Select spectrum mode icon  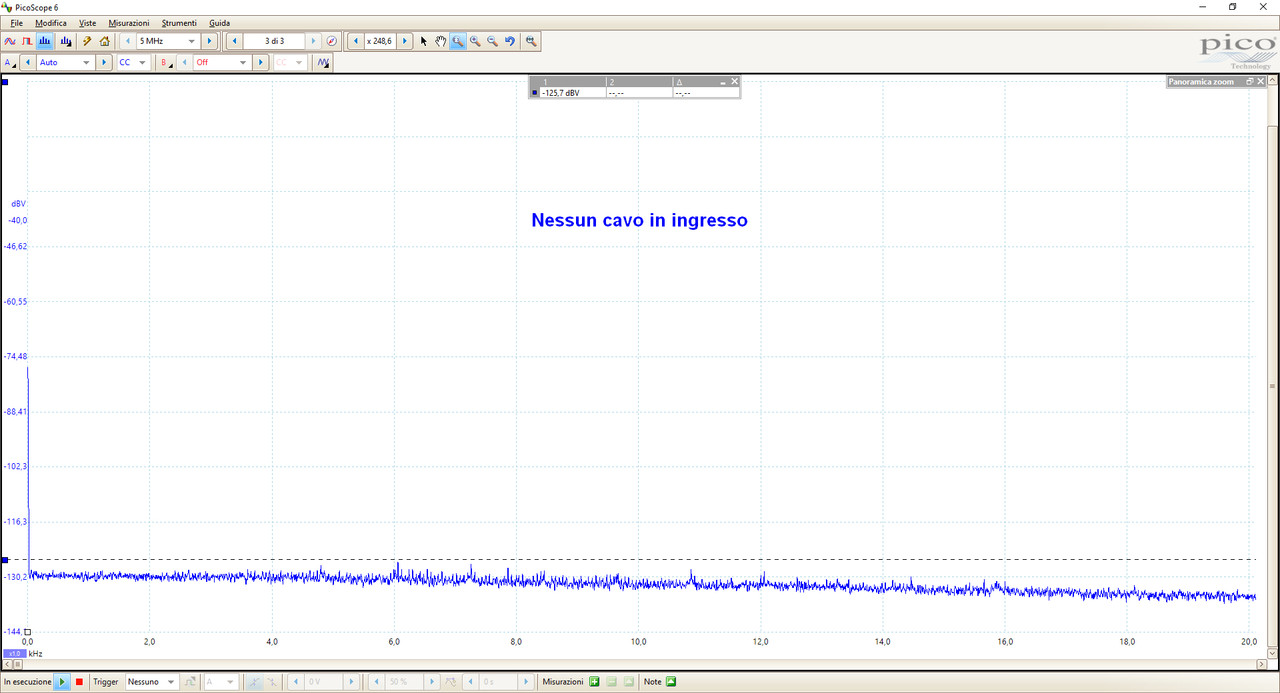45,41
